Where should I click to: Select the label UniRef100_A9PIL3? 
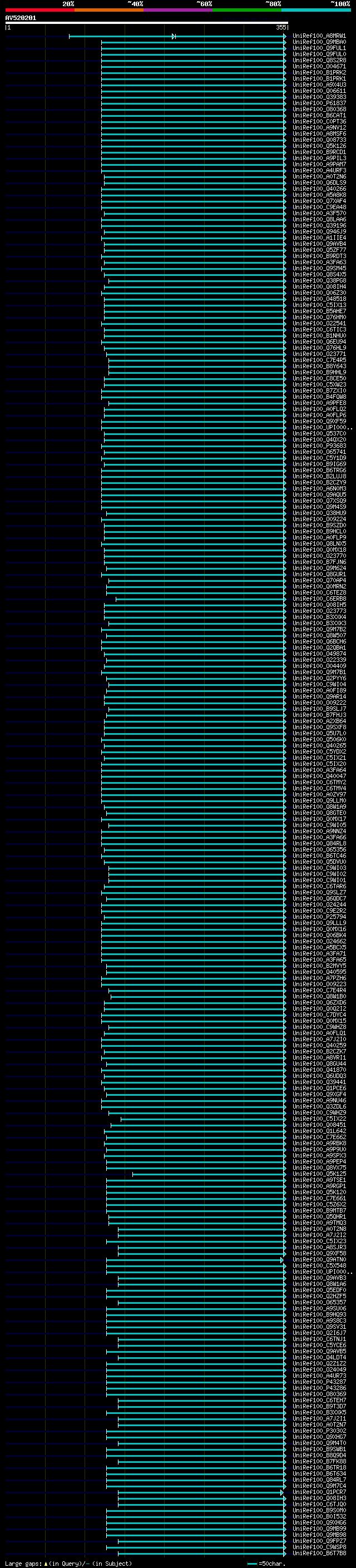coord(319,159)
